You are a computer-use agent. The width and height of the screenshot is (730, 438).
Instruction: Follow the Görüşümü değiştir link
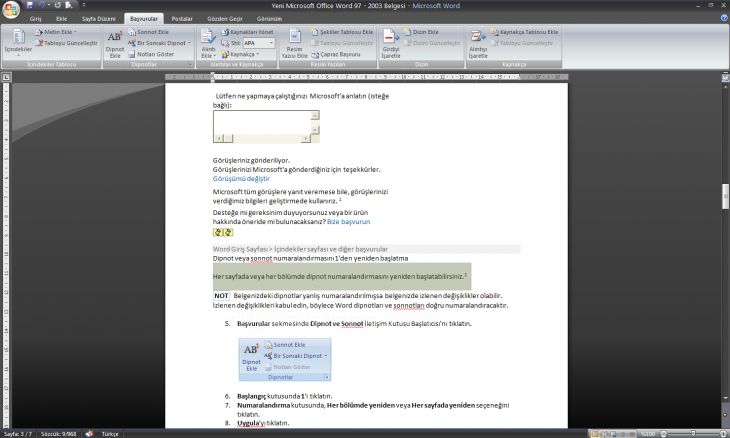pyautogui.click(x=241, y=178)
